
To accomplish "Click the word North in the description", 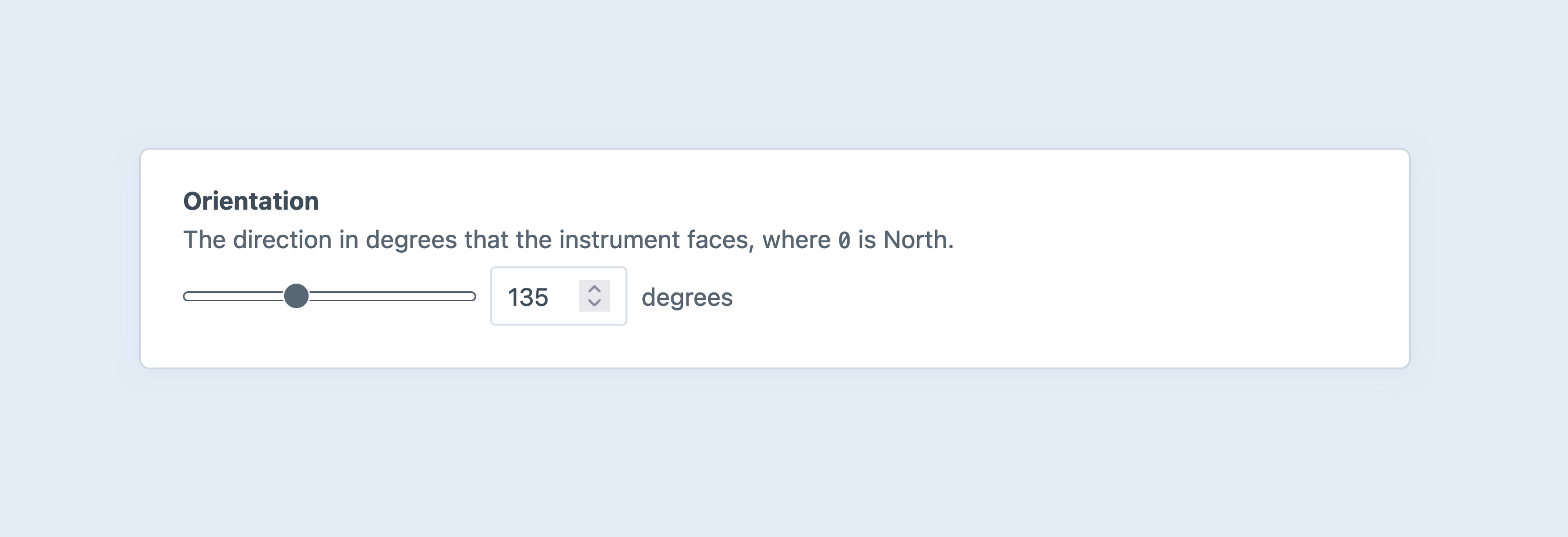I will pyautogui.click(x=915, y=240).
